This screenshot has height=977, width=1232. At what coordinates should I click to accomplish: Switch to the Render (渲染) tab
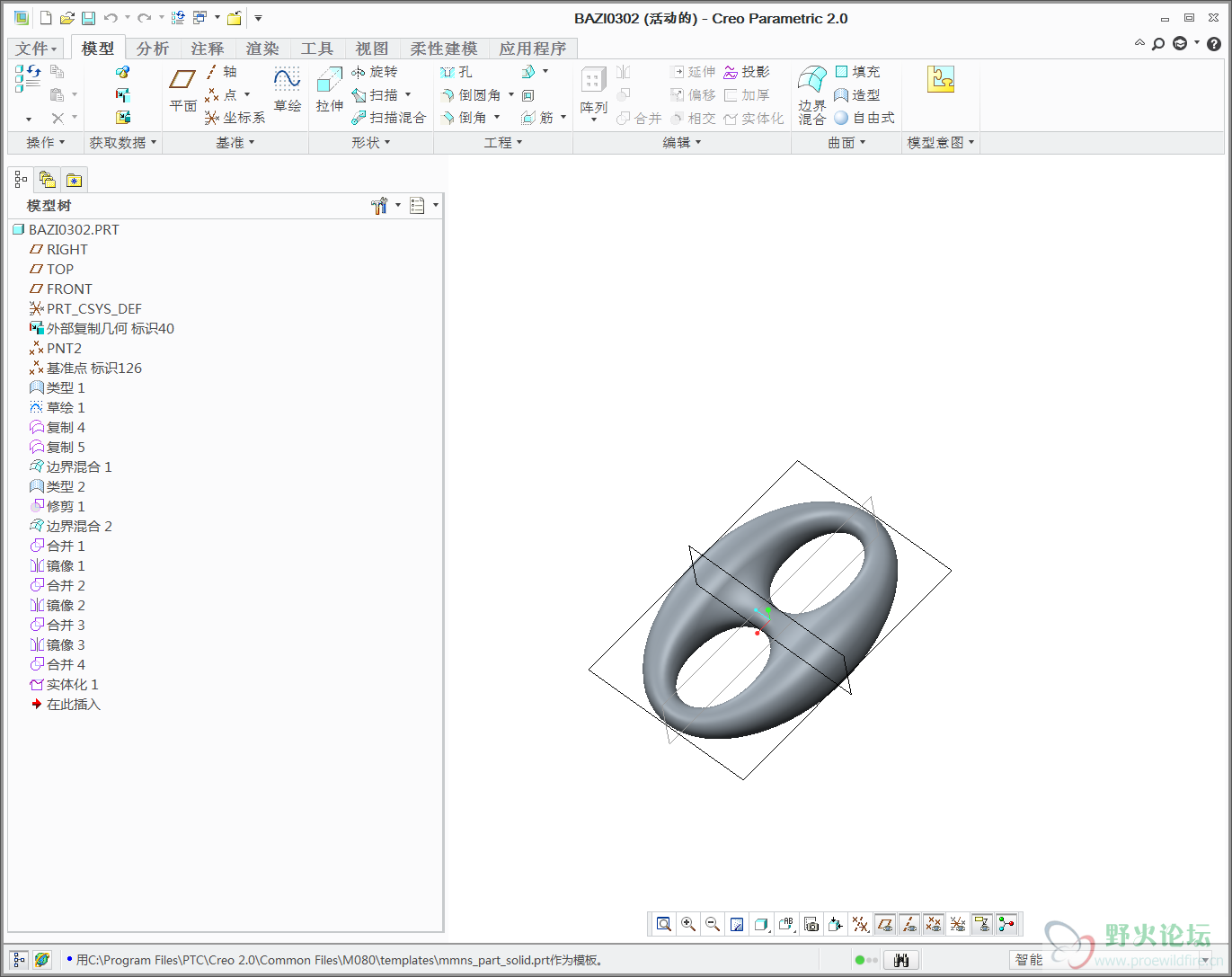click(262, 49)
